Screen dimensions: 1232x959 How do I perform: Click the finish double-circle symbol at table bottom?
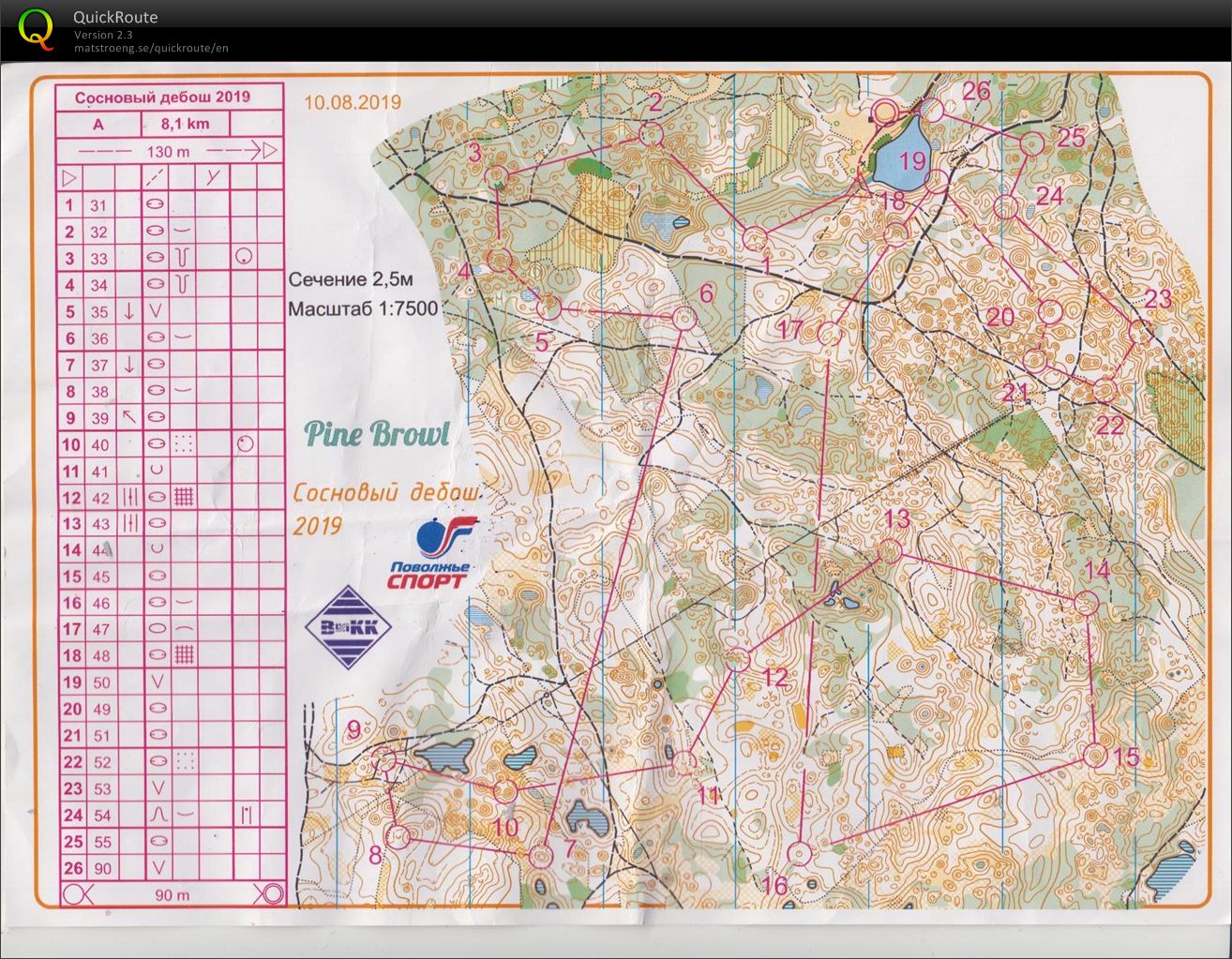tap(271, 894)
